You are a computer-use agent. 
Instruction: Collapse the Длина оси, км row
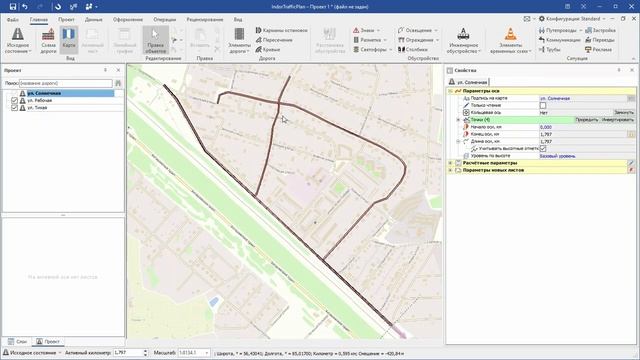pyautogui.click(x=458, y=142)
